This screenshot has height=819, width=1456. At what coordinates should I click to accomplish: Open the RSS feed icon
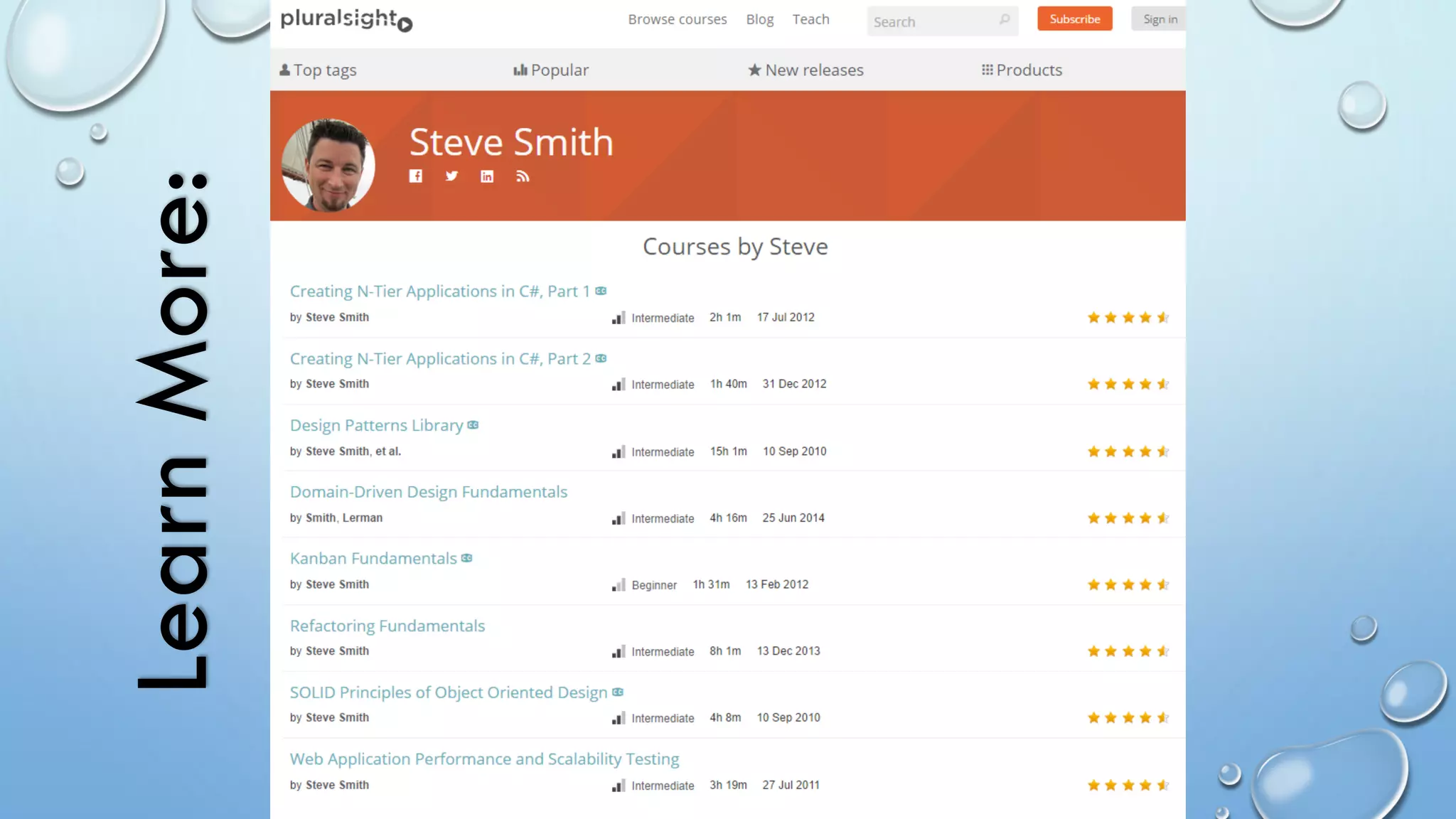click(x=523, y=176)
